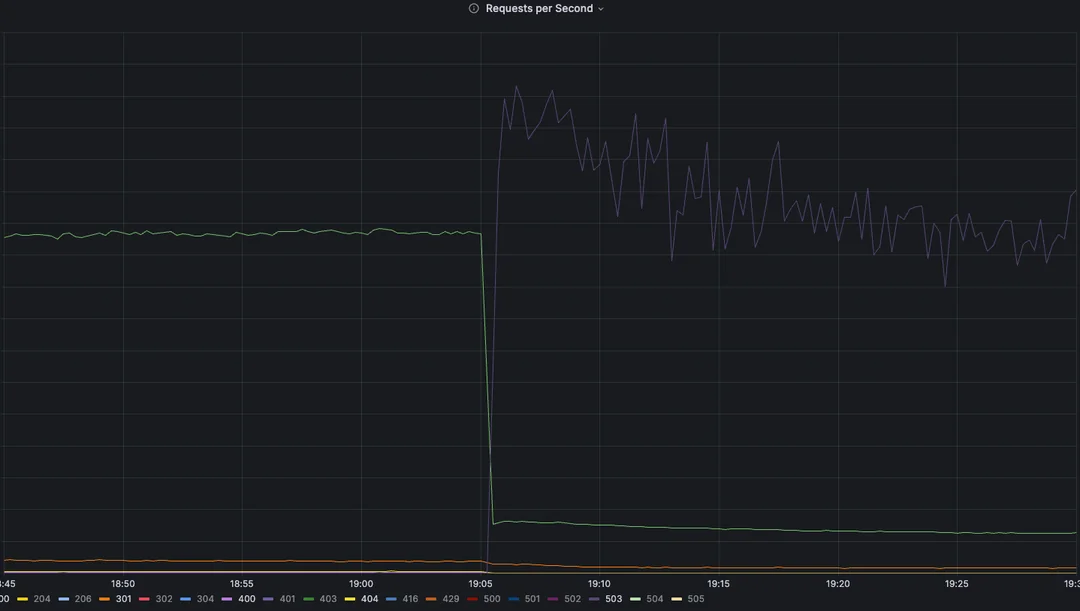The height and width of the screenshot is (611, 1080).
Task: Toggle the 301 series in the legend
Action: [123, 599]
